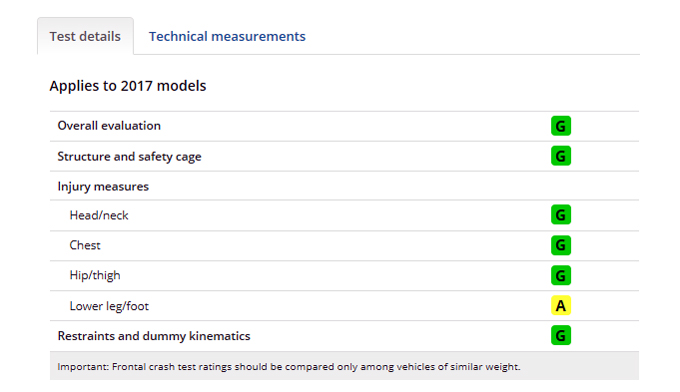Select the Test details tab
This screenshot has width=680, height=392.
tap(85, 36)
